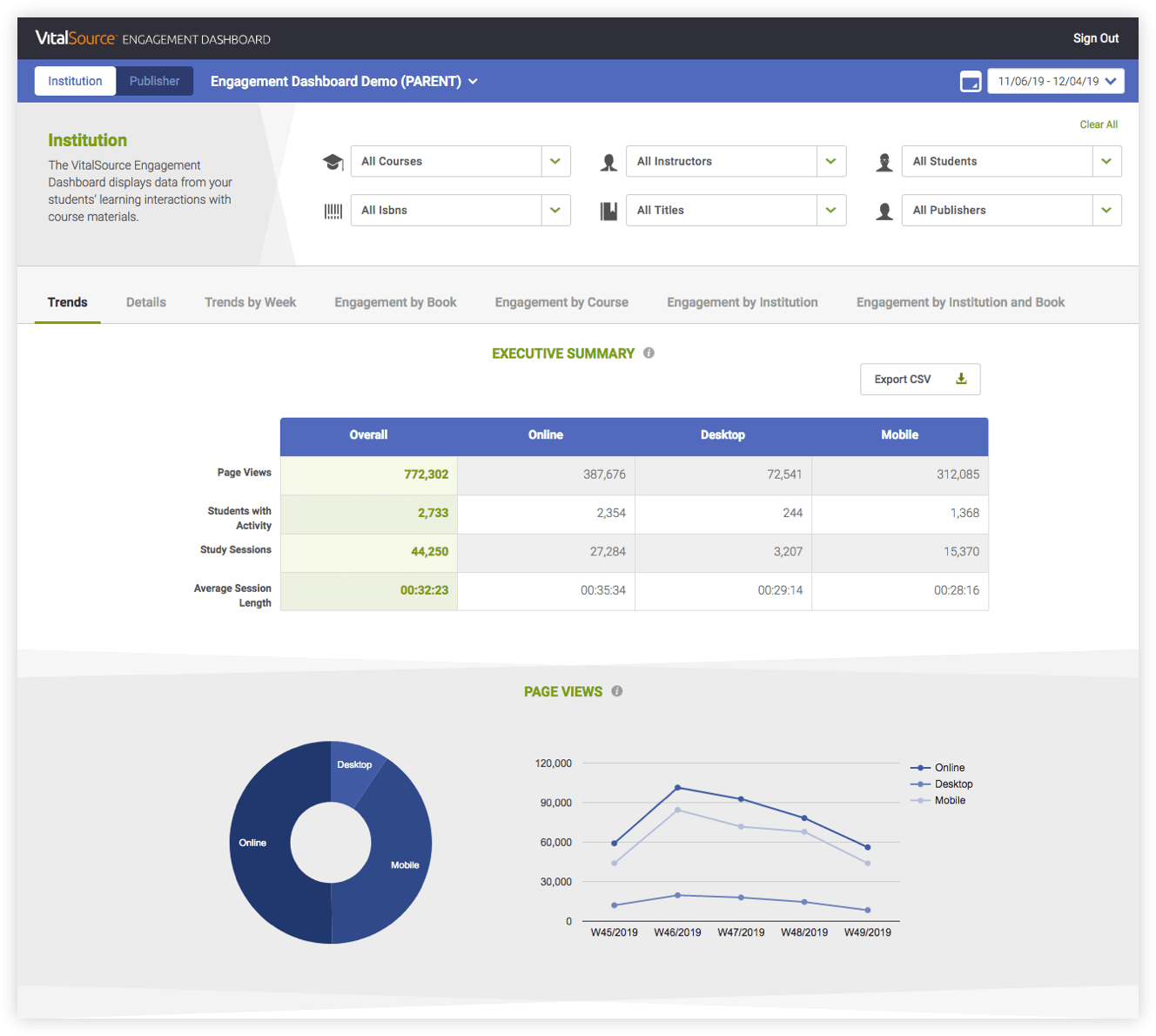The width and height of the screenshot is (1156, 1036).
Task: Click Clear All filters link
Action: (x=1099, y=124)
